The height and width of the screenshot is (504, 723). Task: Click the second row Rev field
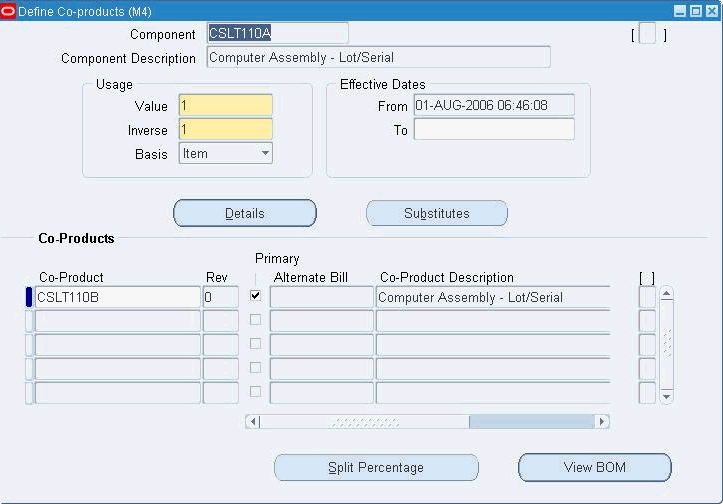(221, 321)
